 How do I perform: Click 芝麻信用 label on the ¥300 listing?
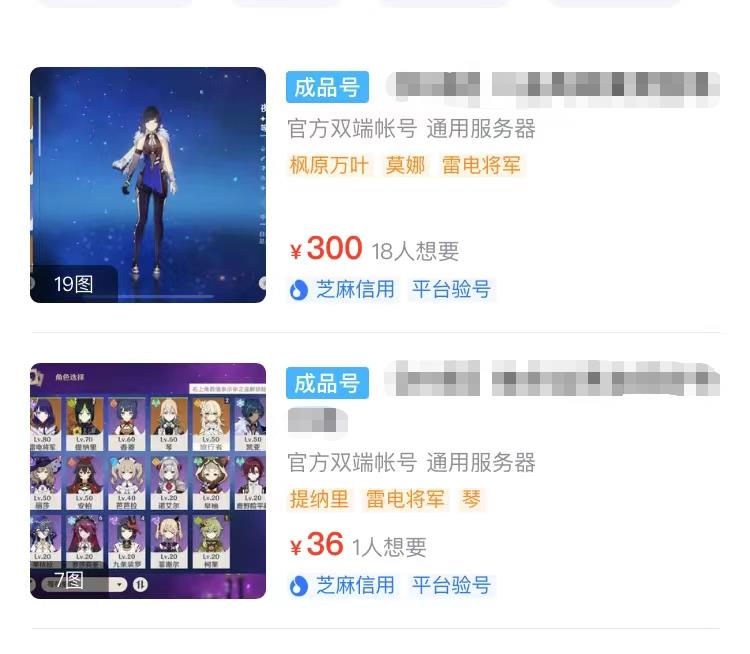[355, 290]
